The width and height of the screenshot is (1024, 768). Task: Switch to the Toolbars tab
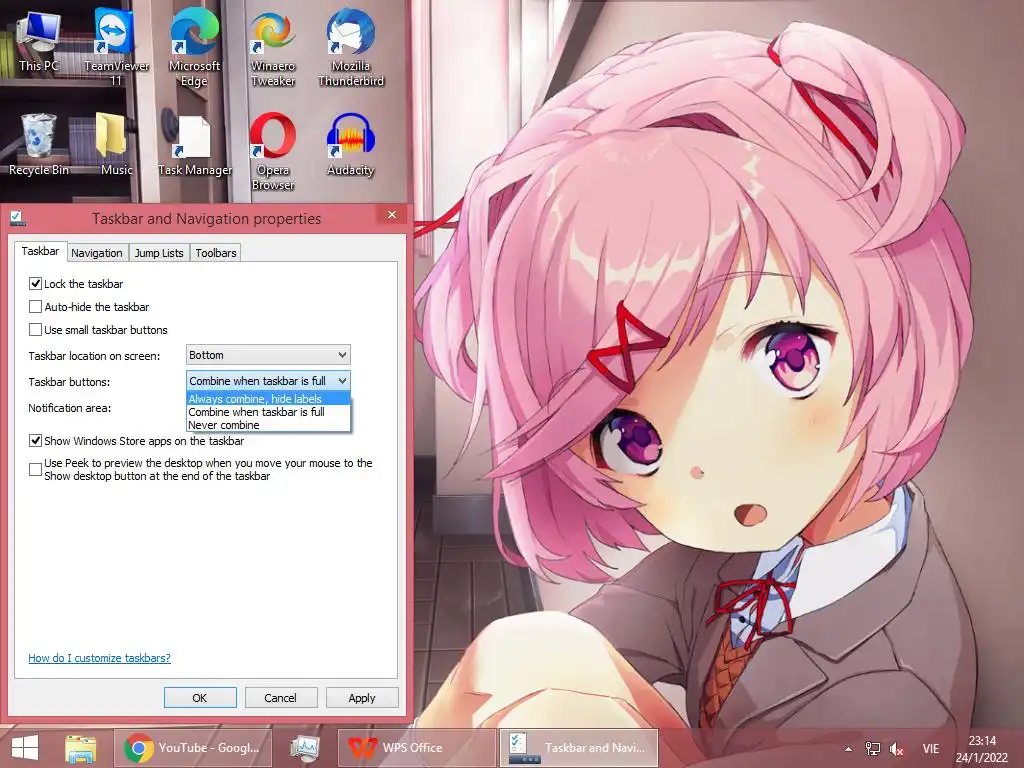pyautogui.click(x=216, y=253)
